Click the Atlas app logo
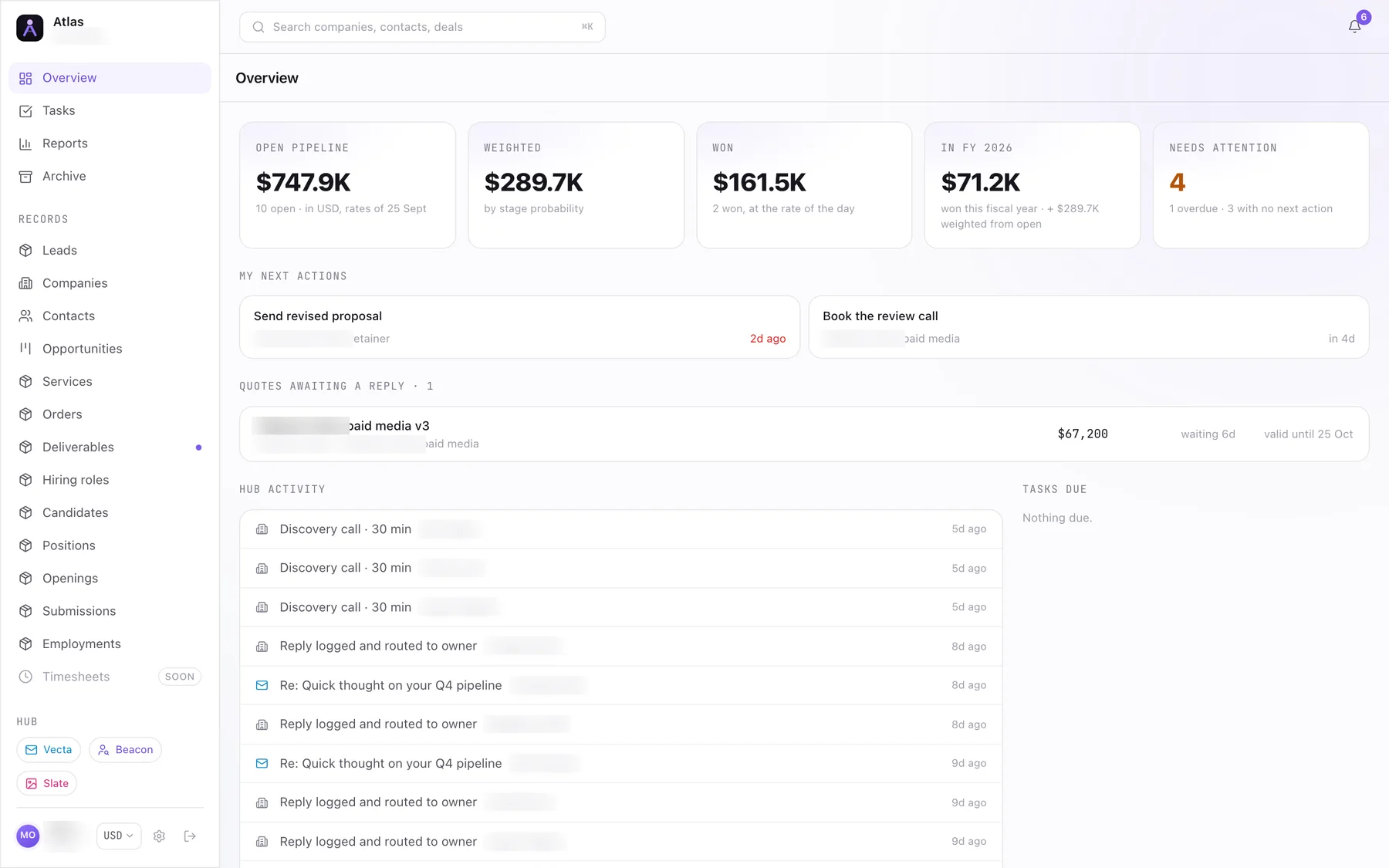The height and width of the screenshot is (868, 1389). click(x=29, y=28)
